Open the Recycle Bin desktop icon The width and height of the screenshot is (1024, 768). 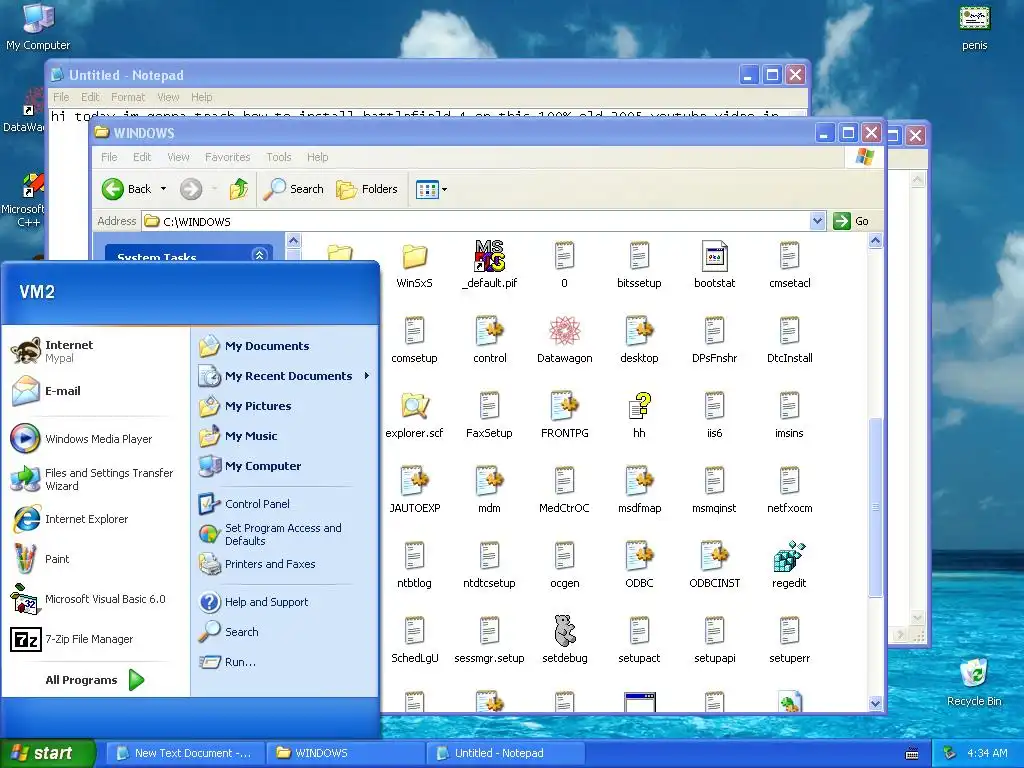(x=974, y=681)
